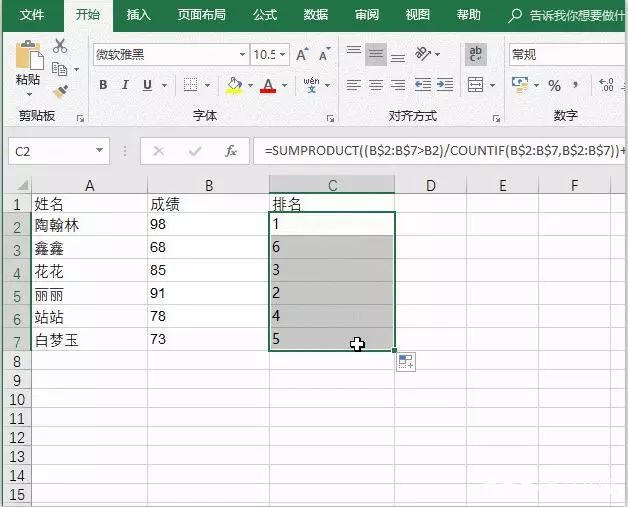This screenshot has height=507, width=628.
Task: Open font size dropdown
Action: point(282,54)
